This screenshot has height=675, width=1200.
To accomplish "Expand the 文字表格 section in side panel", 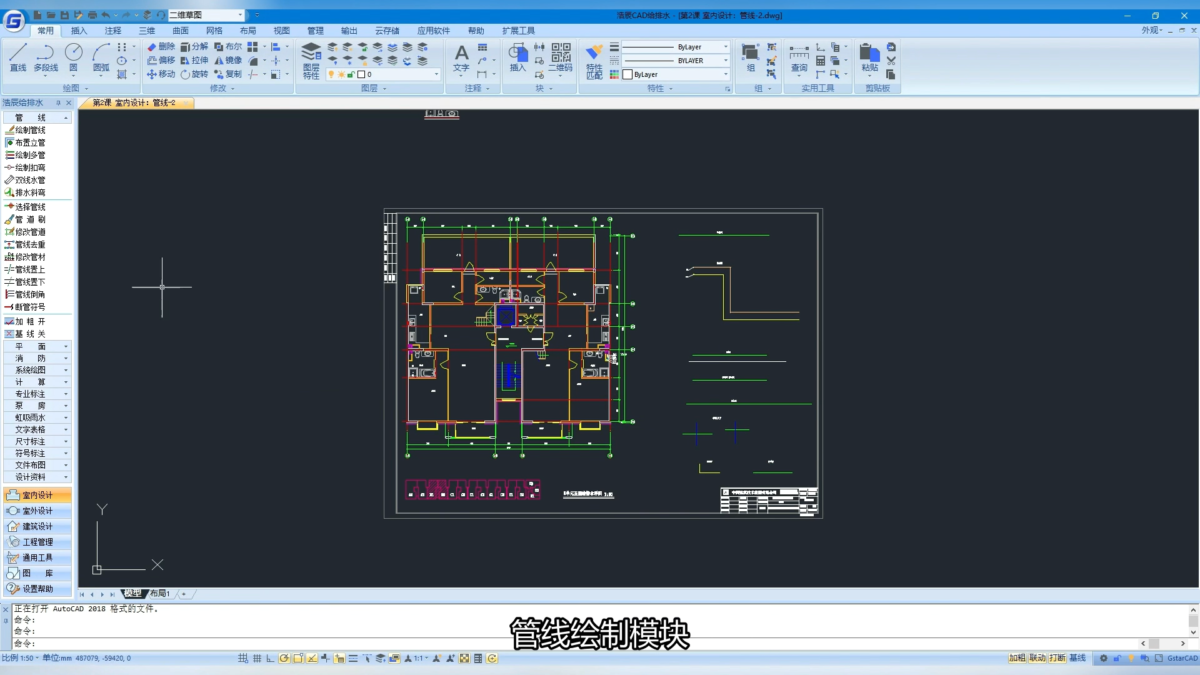I will point(37,429).
